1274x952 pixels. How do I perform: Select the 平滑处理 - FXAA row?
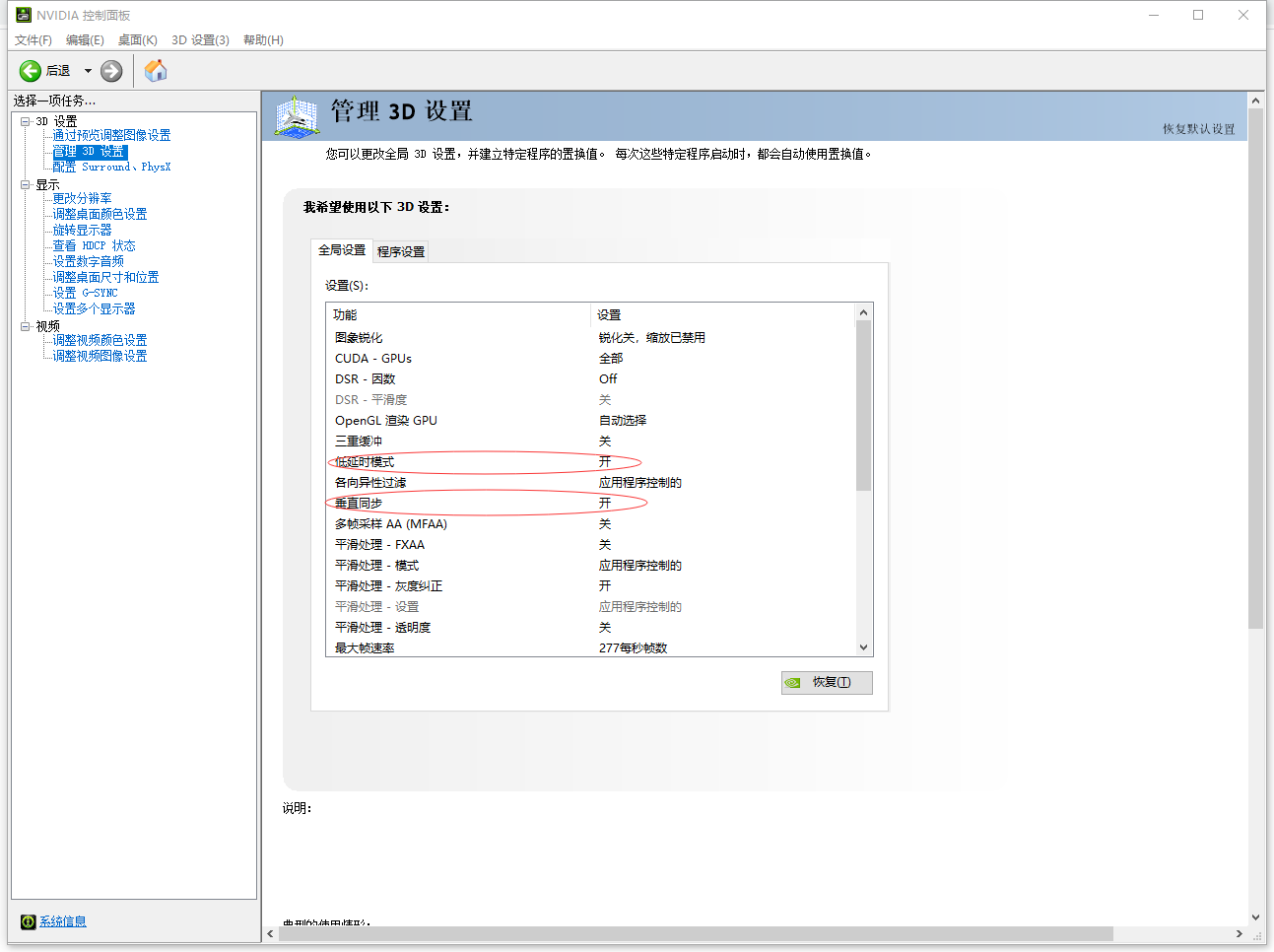click(x=590, y=545)
